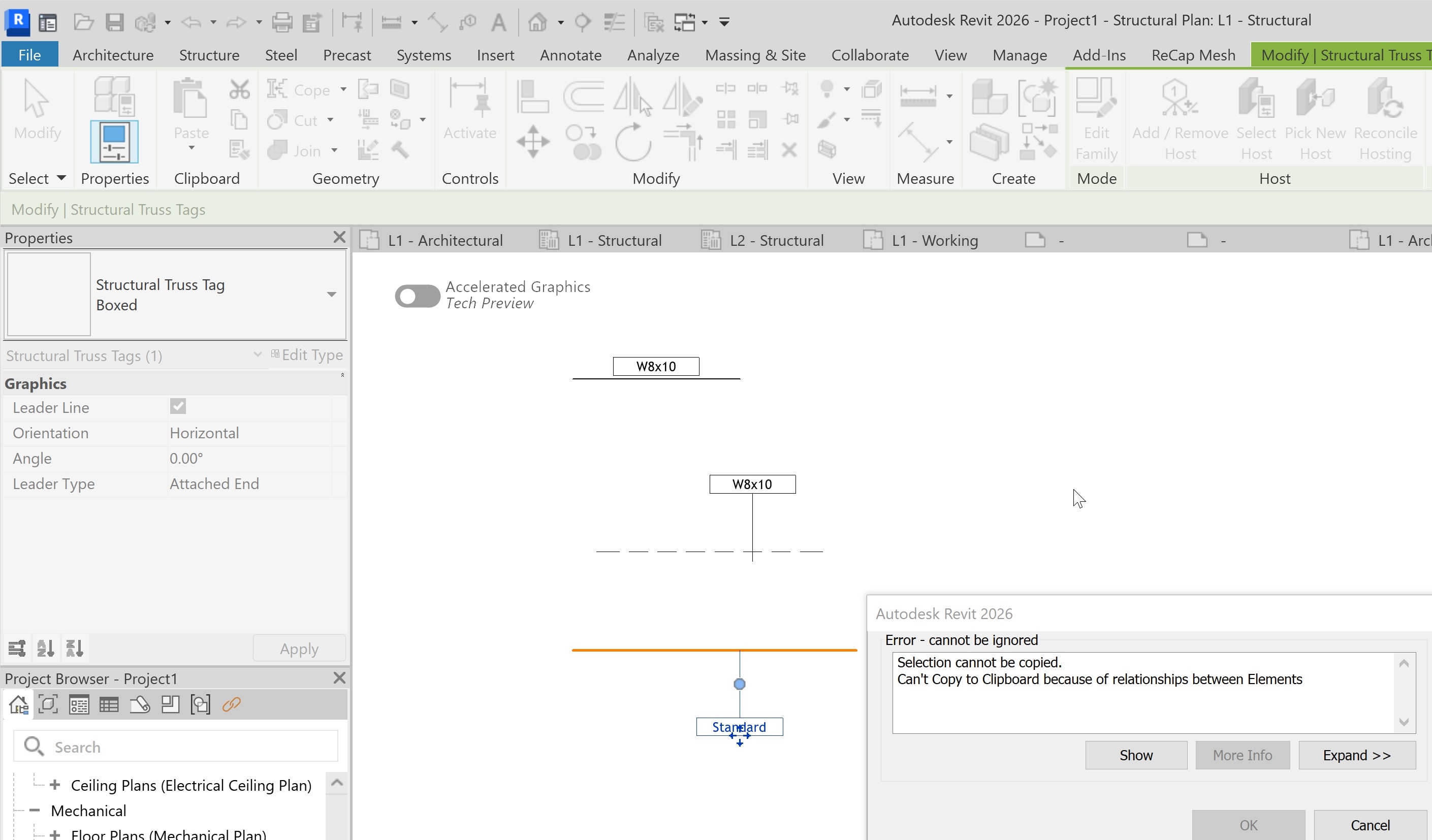This screenshot has width=1432, height=840.
Task: Click the Paste tool
Action: 190,111
